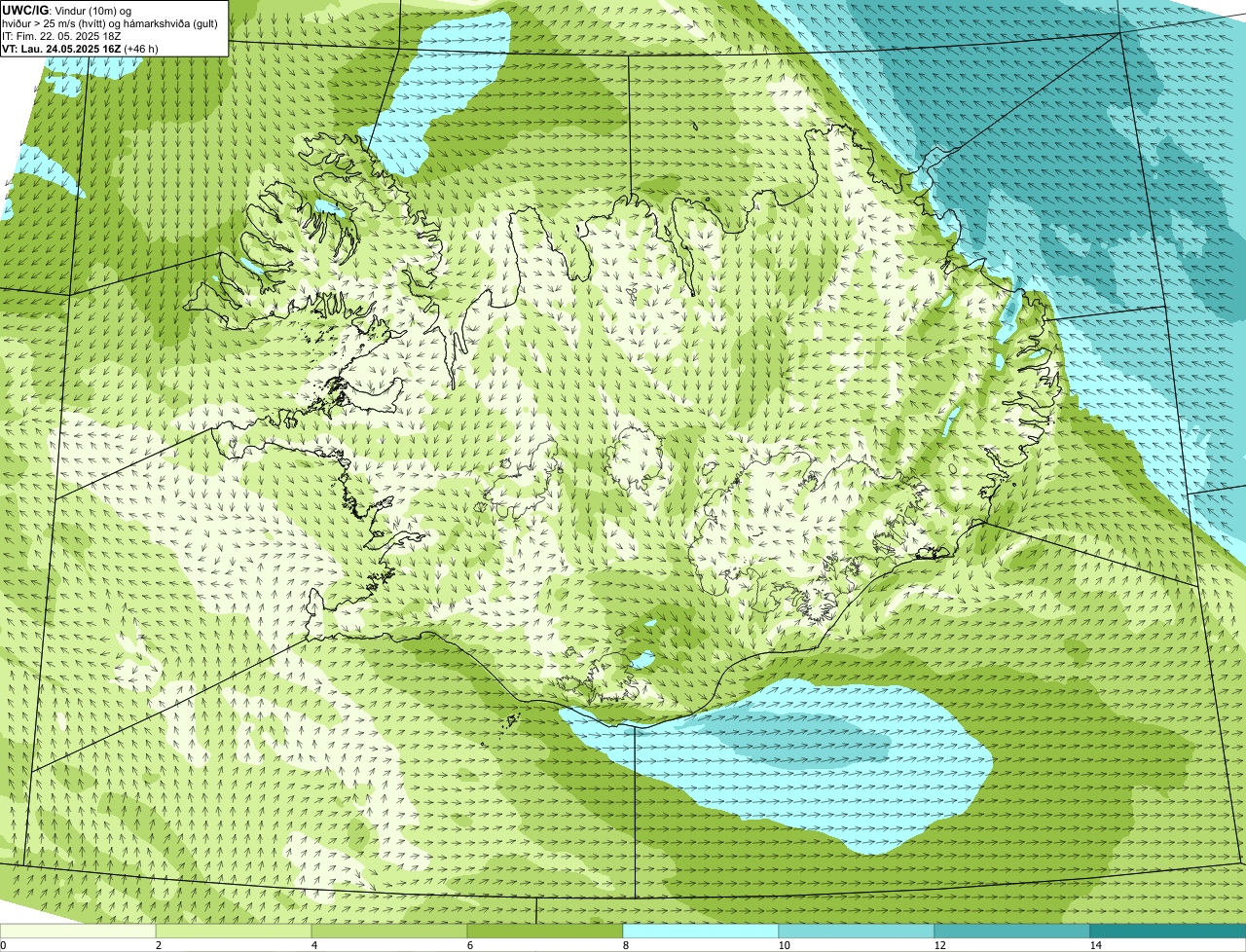Click the medium green 4–6 m/s legend segment
Image resolution: width=1246 pixels, height=952 pixels.
coord(389,932)
